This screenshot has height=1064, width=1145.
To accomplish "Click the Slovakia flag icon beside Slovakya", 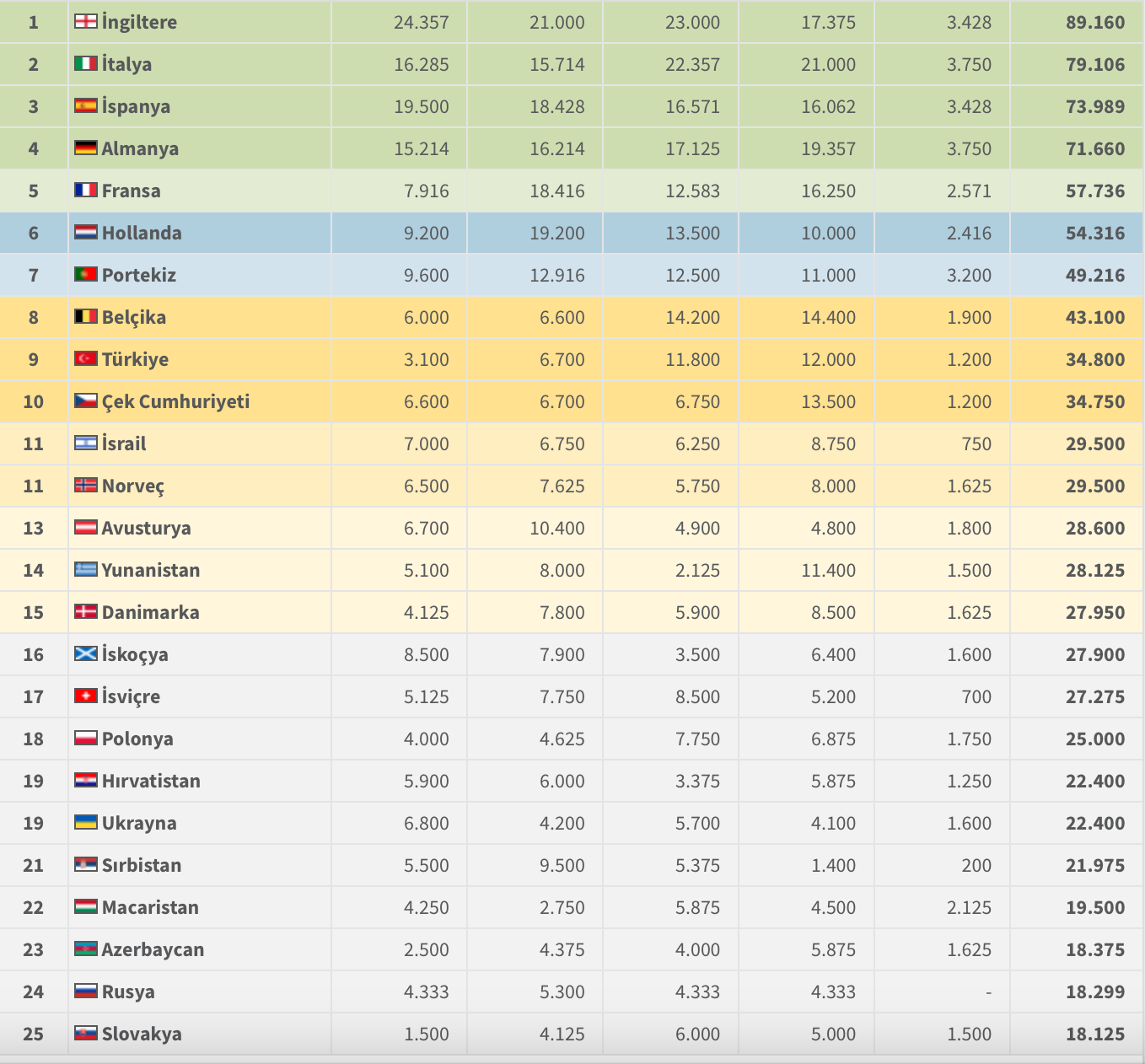I will click(x=85, y=1032).
